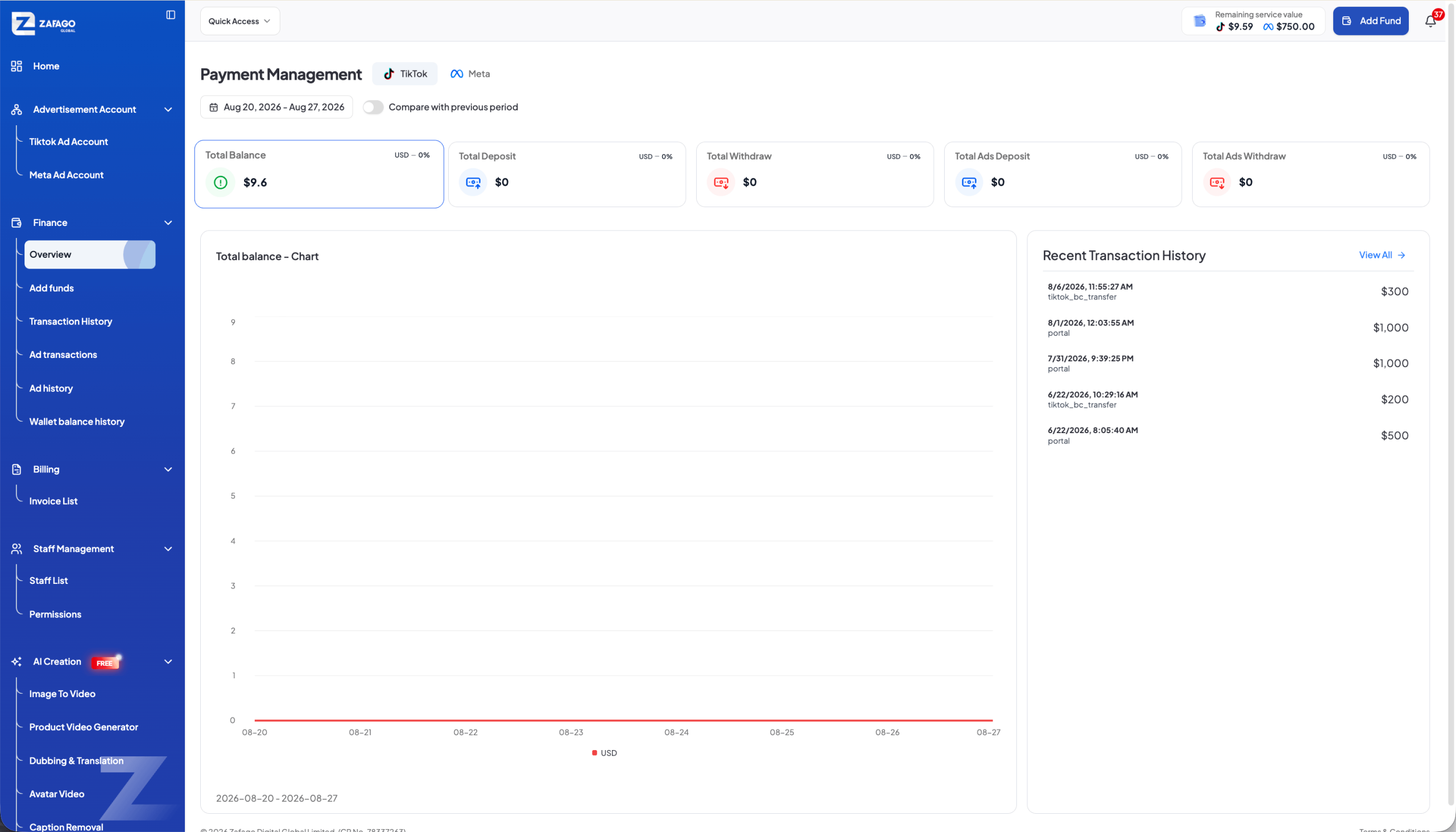Click the Total Ads Withdraw icon
The height and width of the screenshot is (832, 1456).
(x=1217, y=182)
